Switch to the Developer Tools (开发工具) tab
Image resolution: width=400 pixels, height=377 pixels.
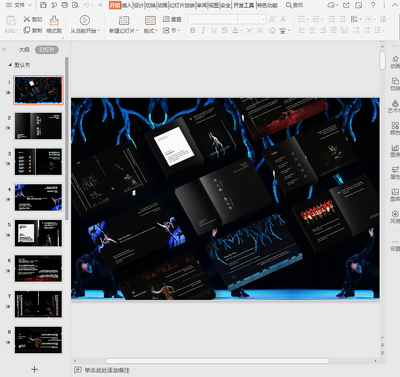pos(243,5)
